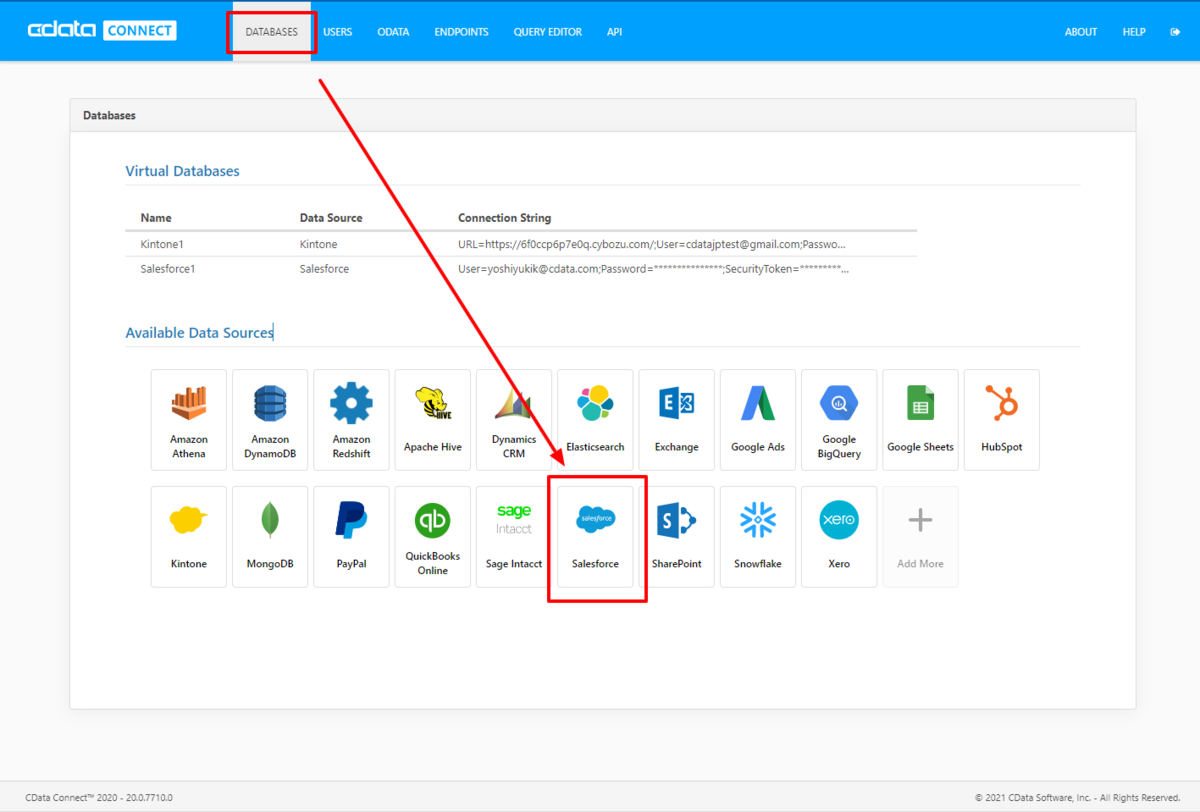Click the logout icon in header

1174,32
